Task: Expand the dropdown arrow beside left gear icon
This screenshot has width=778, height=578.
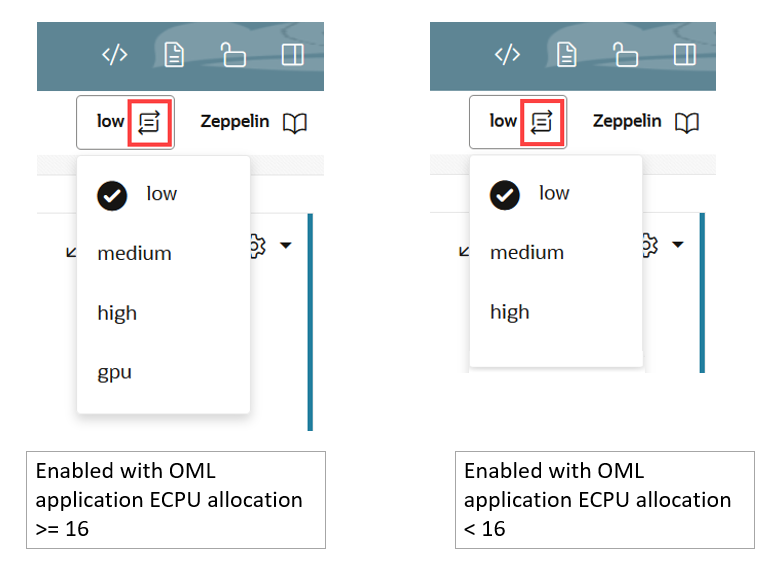Action: 286,245
